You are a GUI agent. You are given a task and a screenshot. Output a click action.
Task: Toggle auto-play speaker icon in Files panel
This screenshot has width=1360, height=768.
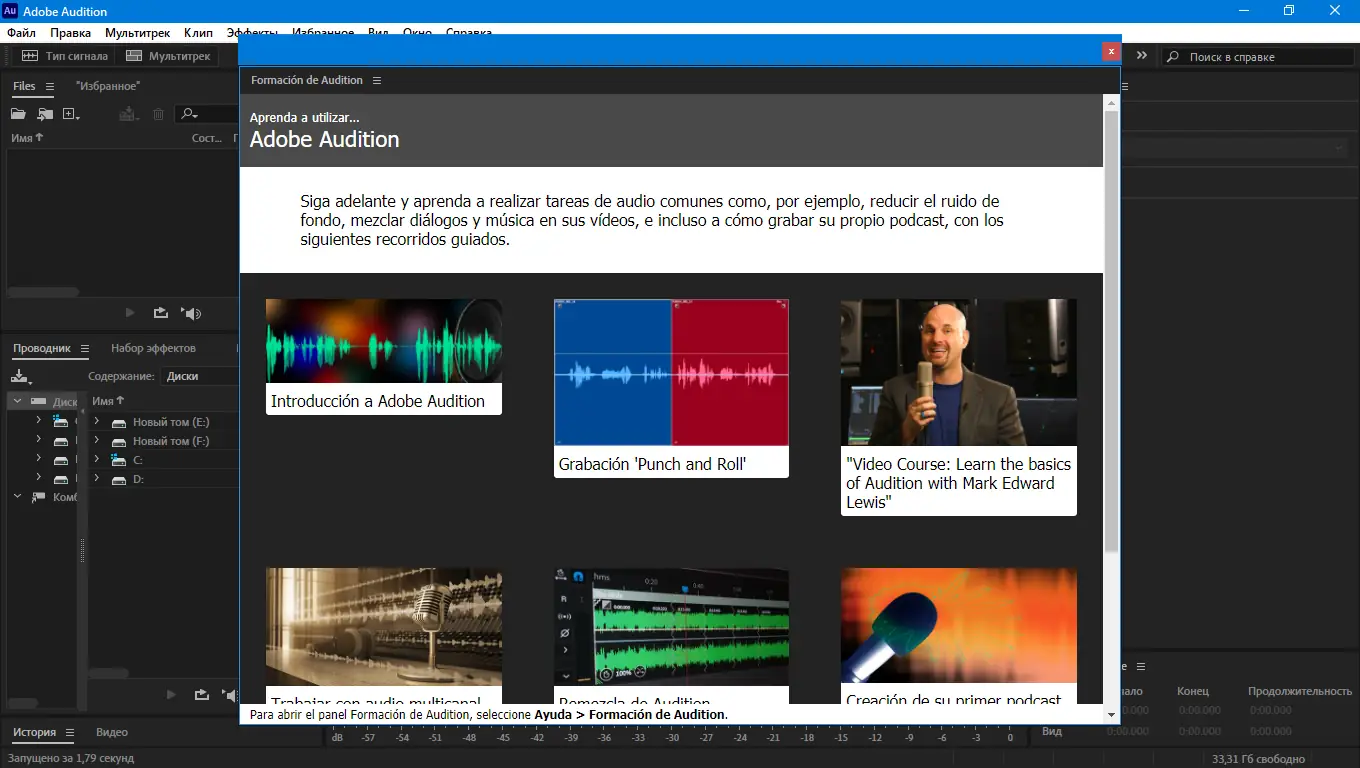(x=190, y=312)
